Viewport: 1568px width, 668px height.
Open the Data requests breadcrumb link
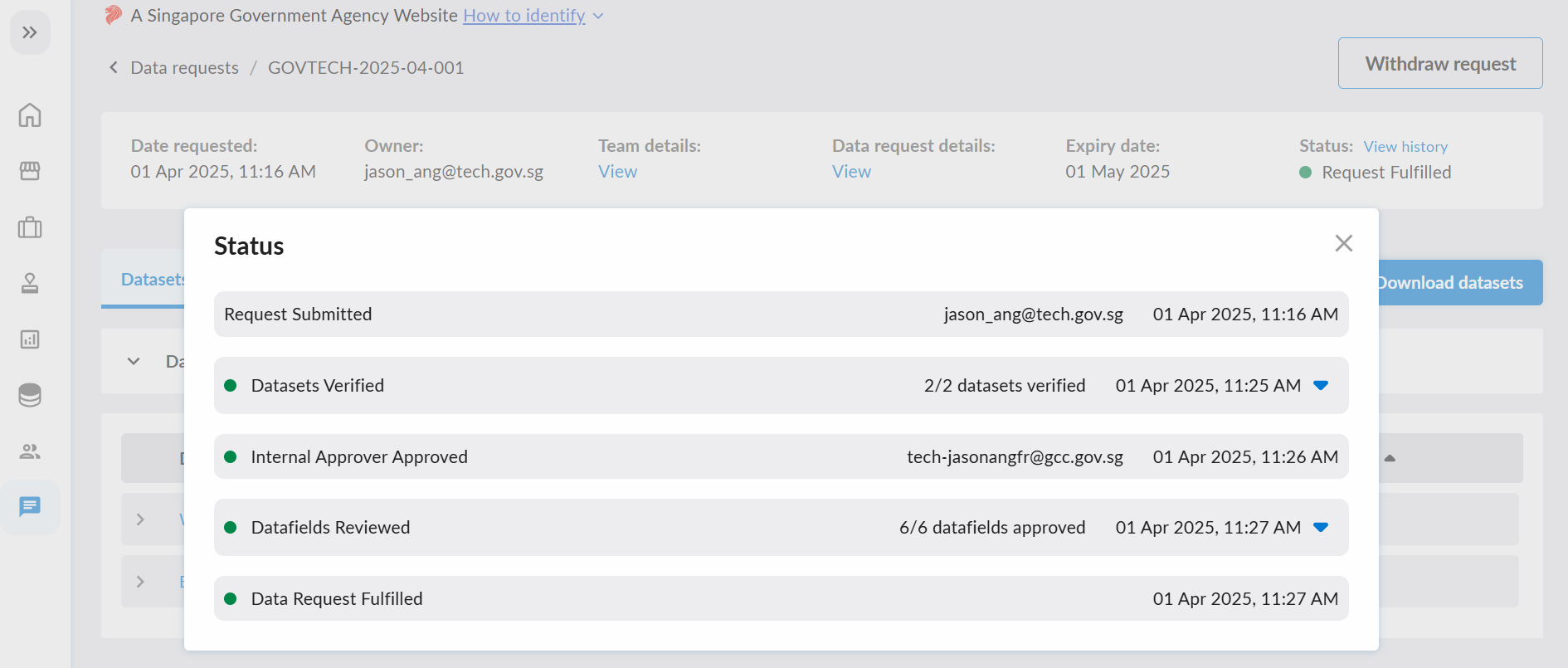coord(184,67)
